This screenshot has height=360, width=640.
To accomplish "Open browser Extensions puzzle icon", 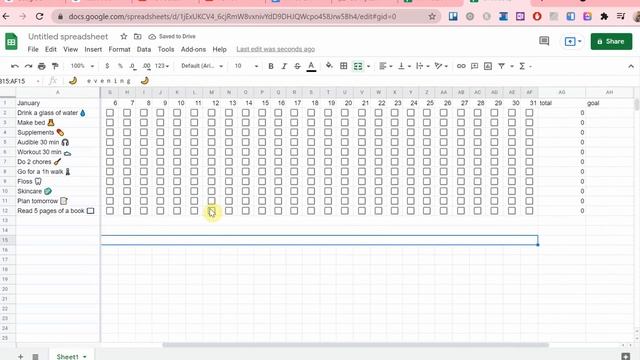I will (604, 16).
